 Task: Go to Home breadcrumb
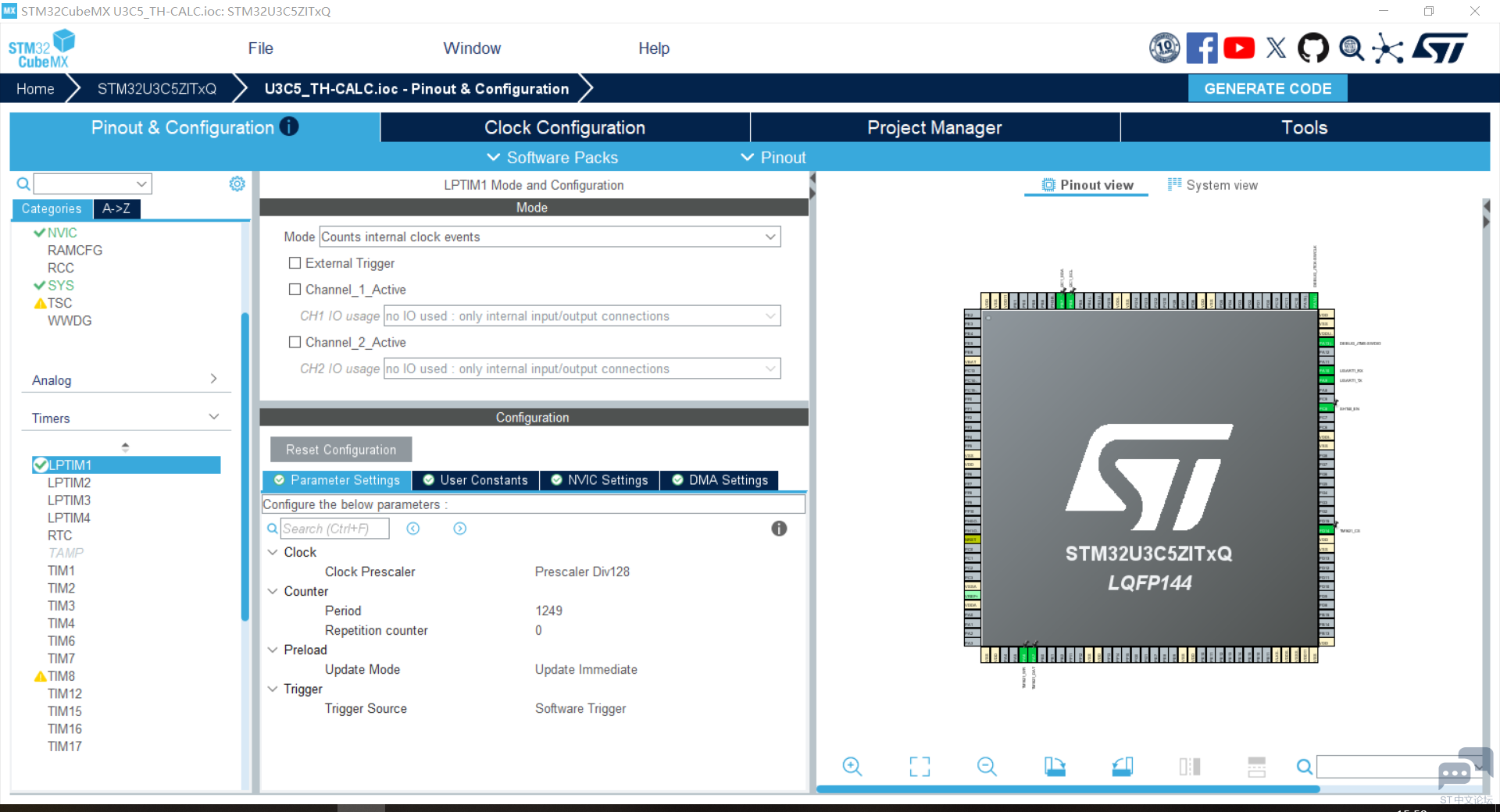pyautogui.click(x=35, y=88)
